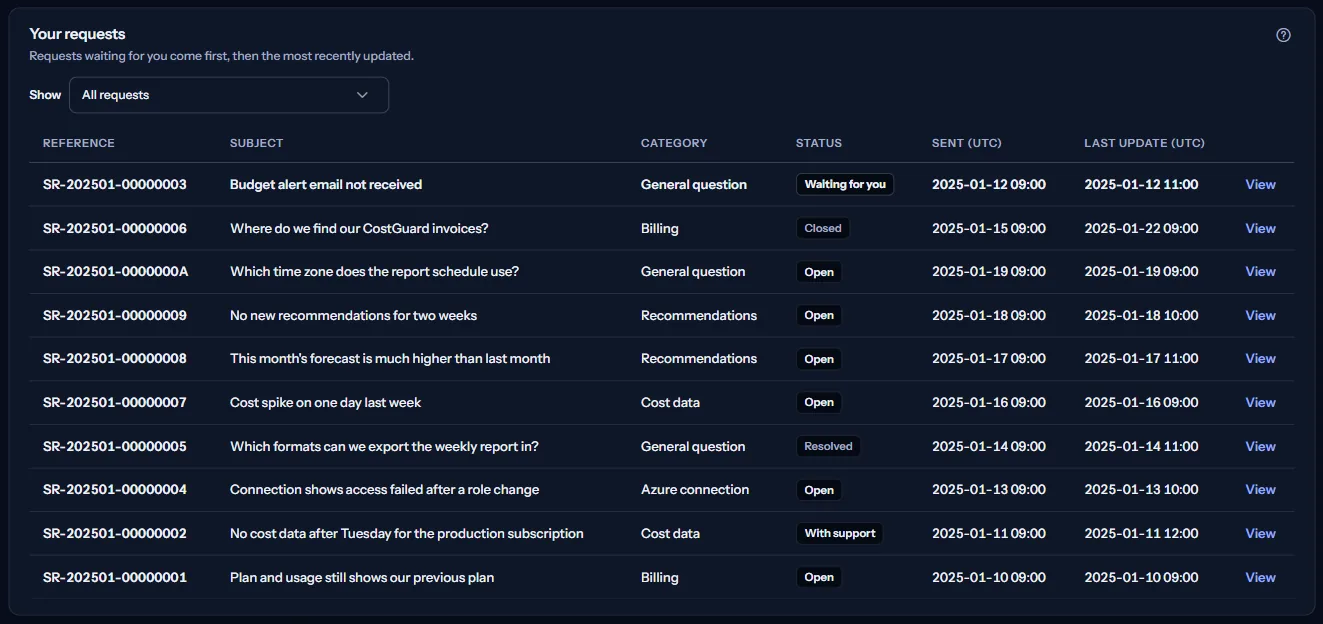Click reference SR-202501-0000000A
This screenshot has height=624, width=1323.
click(115, 271)
